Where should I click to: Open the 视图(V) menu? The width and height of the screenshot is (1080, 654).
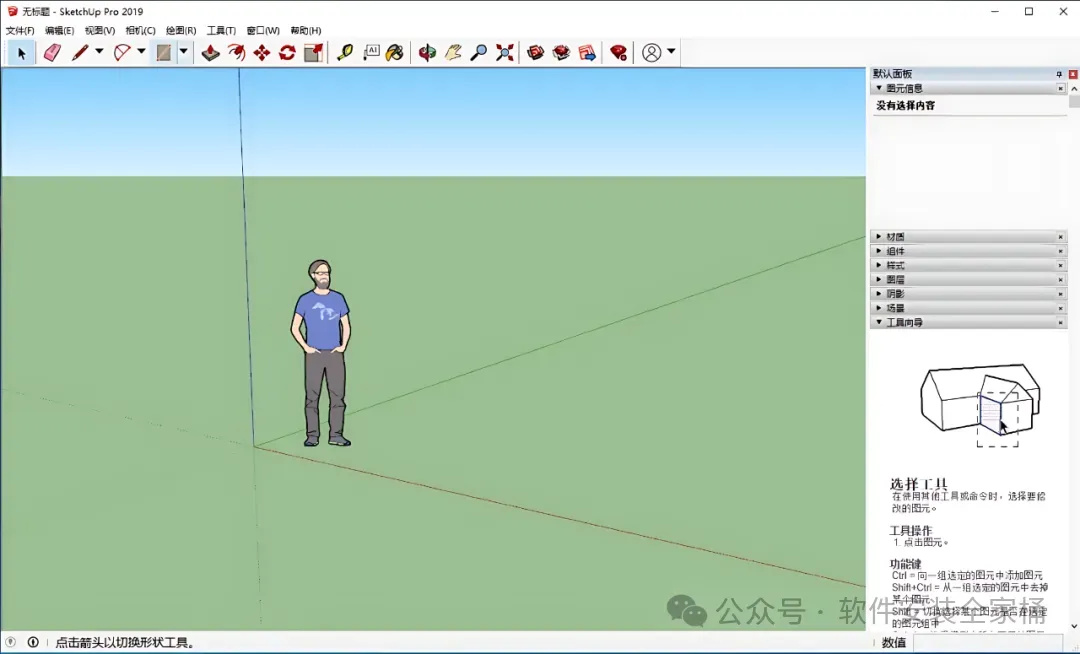click(100, 30)
